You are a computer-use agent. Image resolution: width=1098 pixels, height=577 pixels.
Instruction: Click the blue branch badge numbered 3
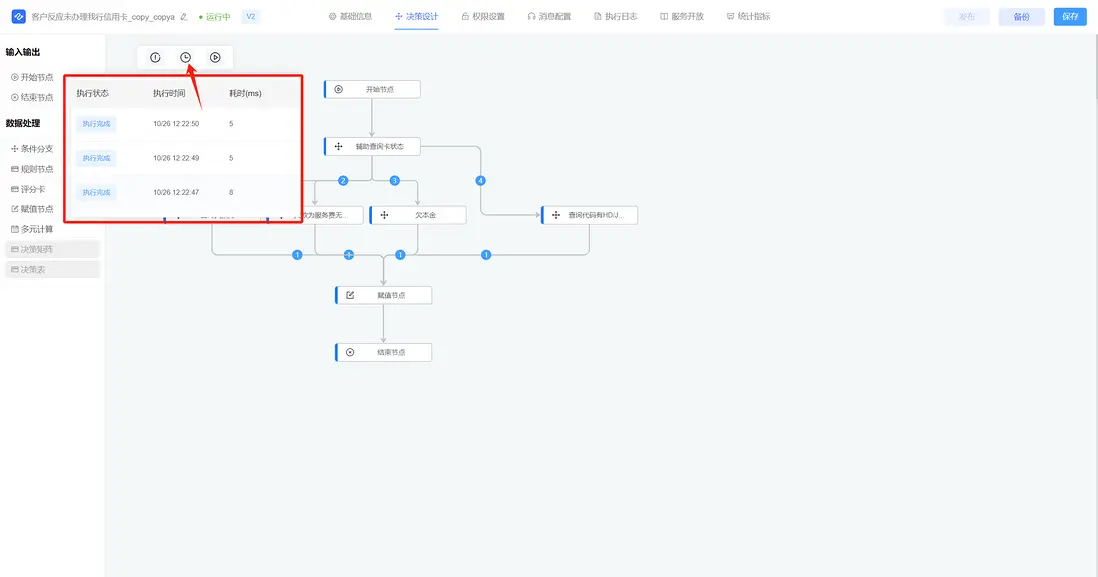pyautogui.click(x=394, y=181)
